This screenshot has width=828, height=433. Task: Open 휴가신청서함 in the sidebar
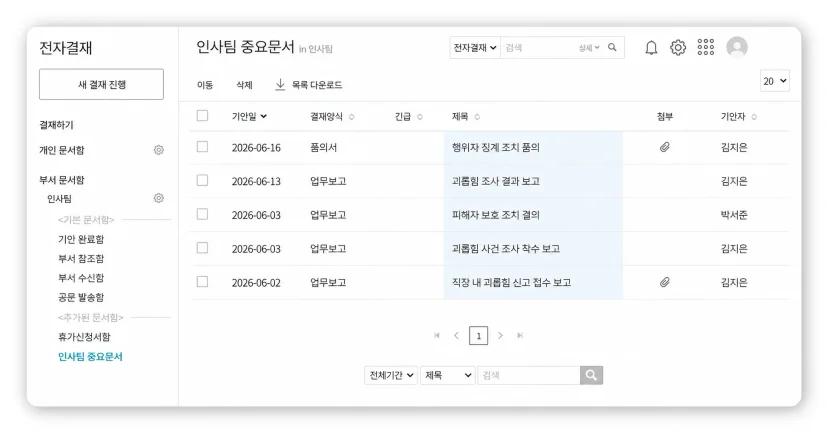[84, 337]
